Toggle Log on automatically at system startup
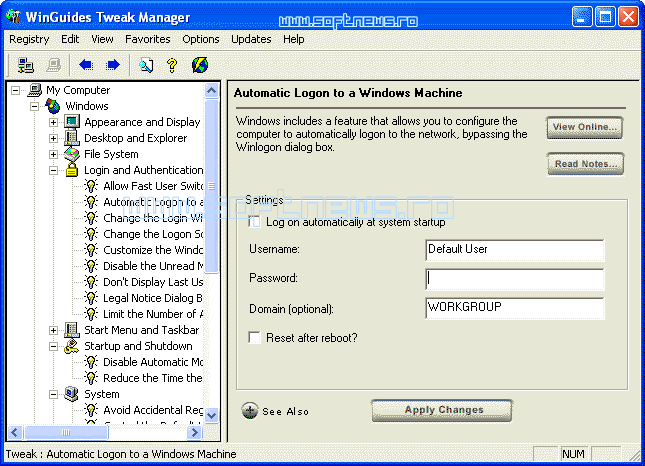Viewport: 645px width, 466px height. [x=255, y=222]
